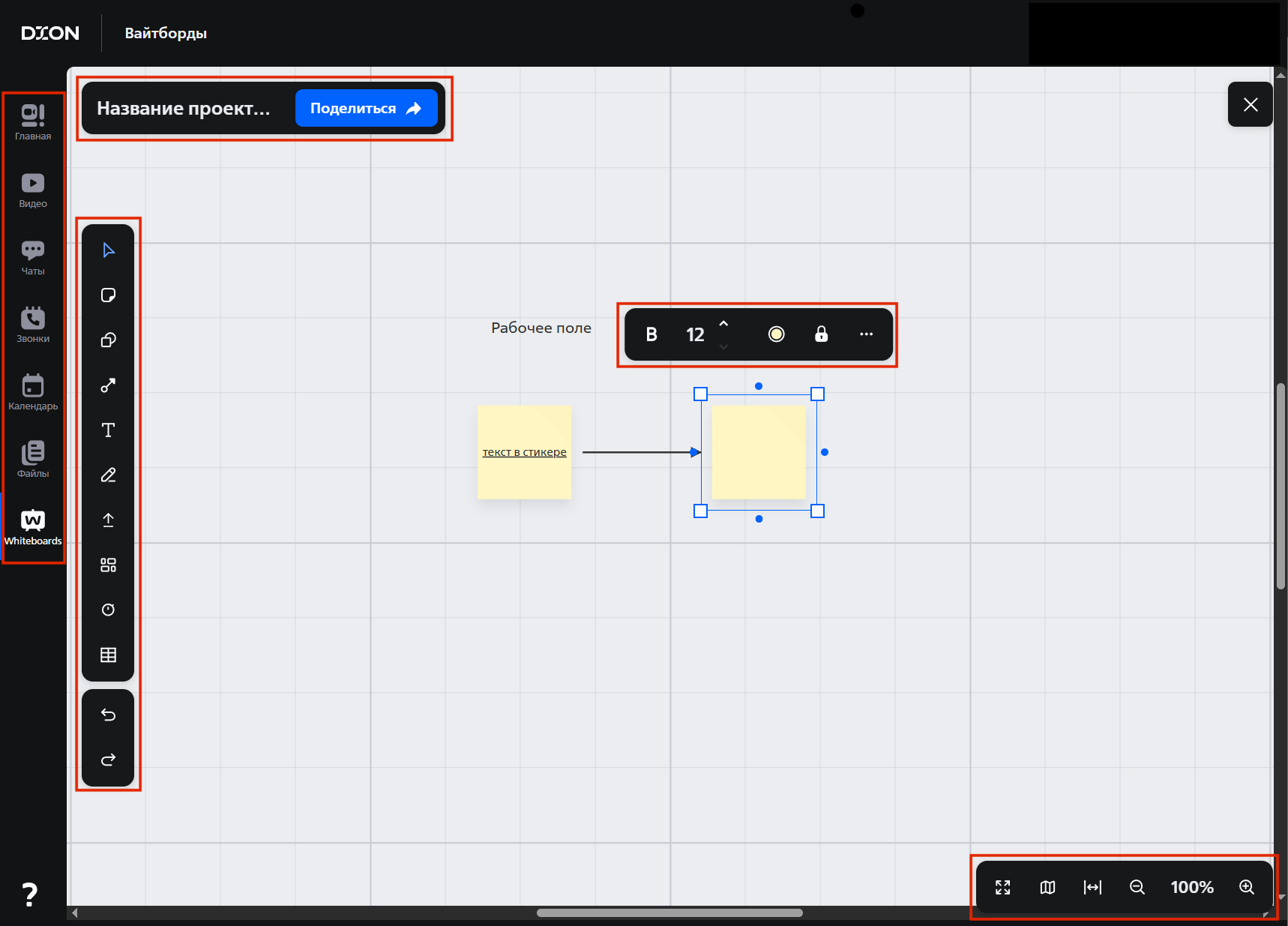The height and width of the screenshot is (926, 1288).
Task: Click the Поделиться button
Action: pyautogui.click(x=366, y=108)
